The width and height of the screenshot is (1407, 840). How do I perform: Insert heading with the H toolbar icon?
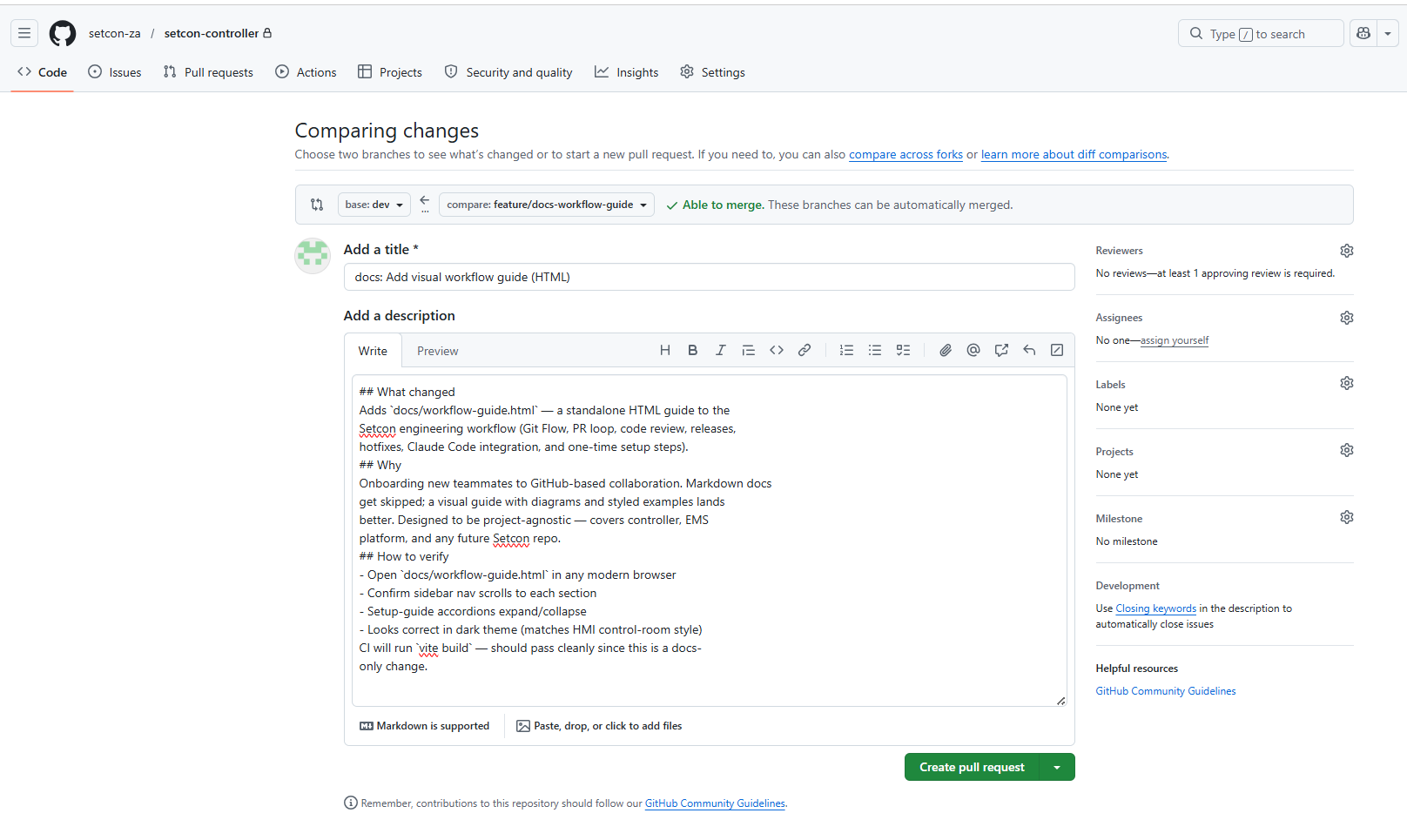[x=665, y=350]
